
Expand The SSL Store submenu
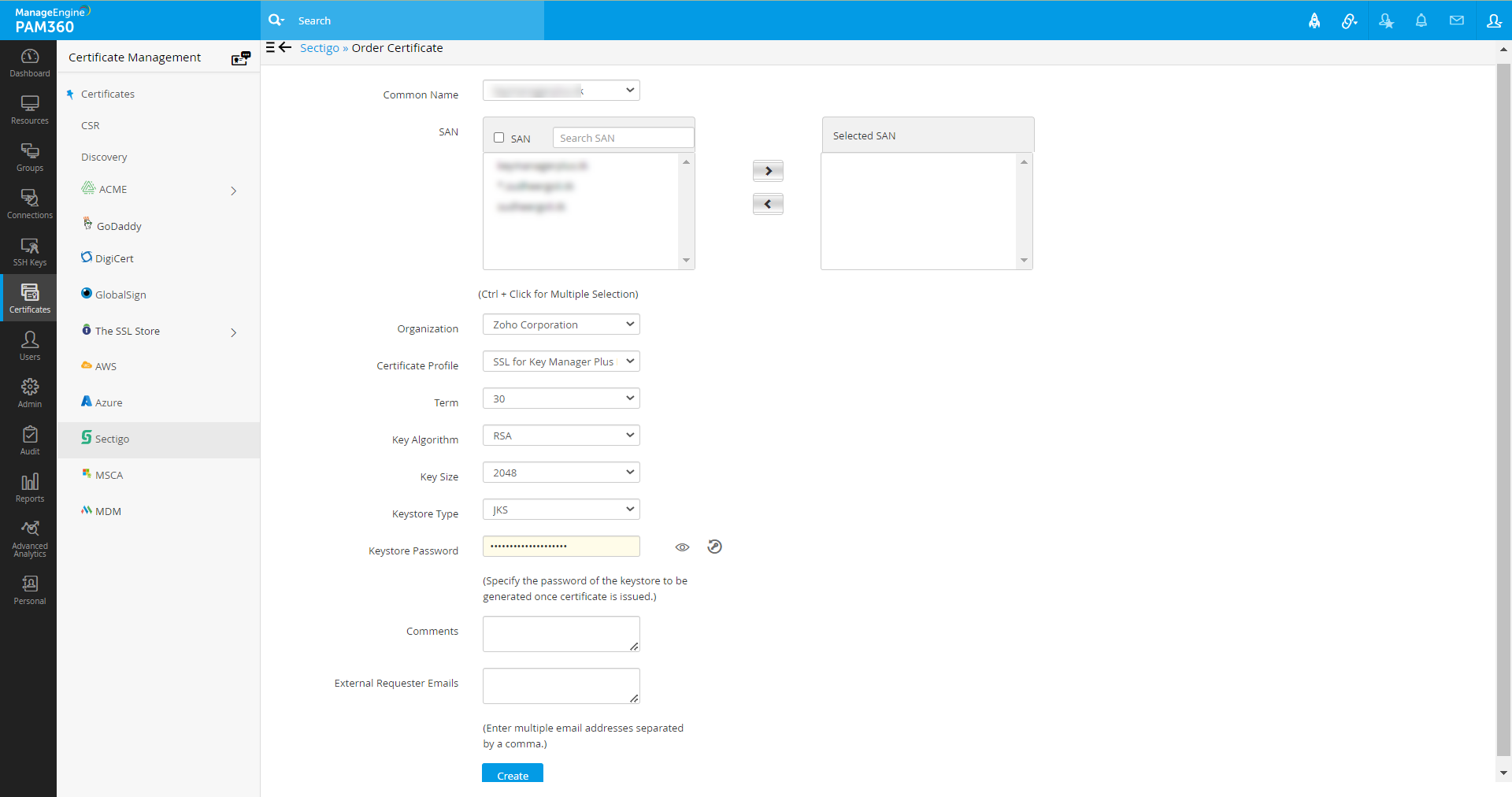point(234,332)
